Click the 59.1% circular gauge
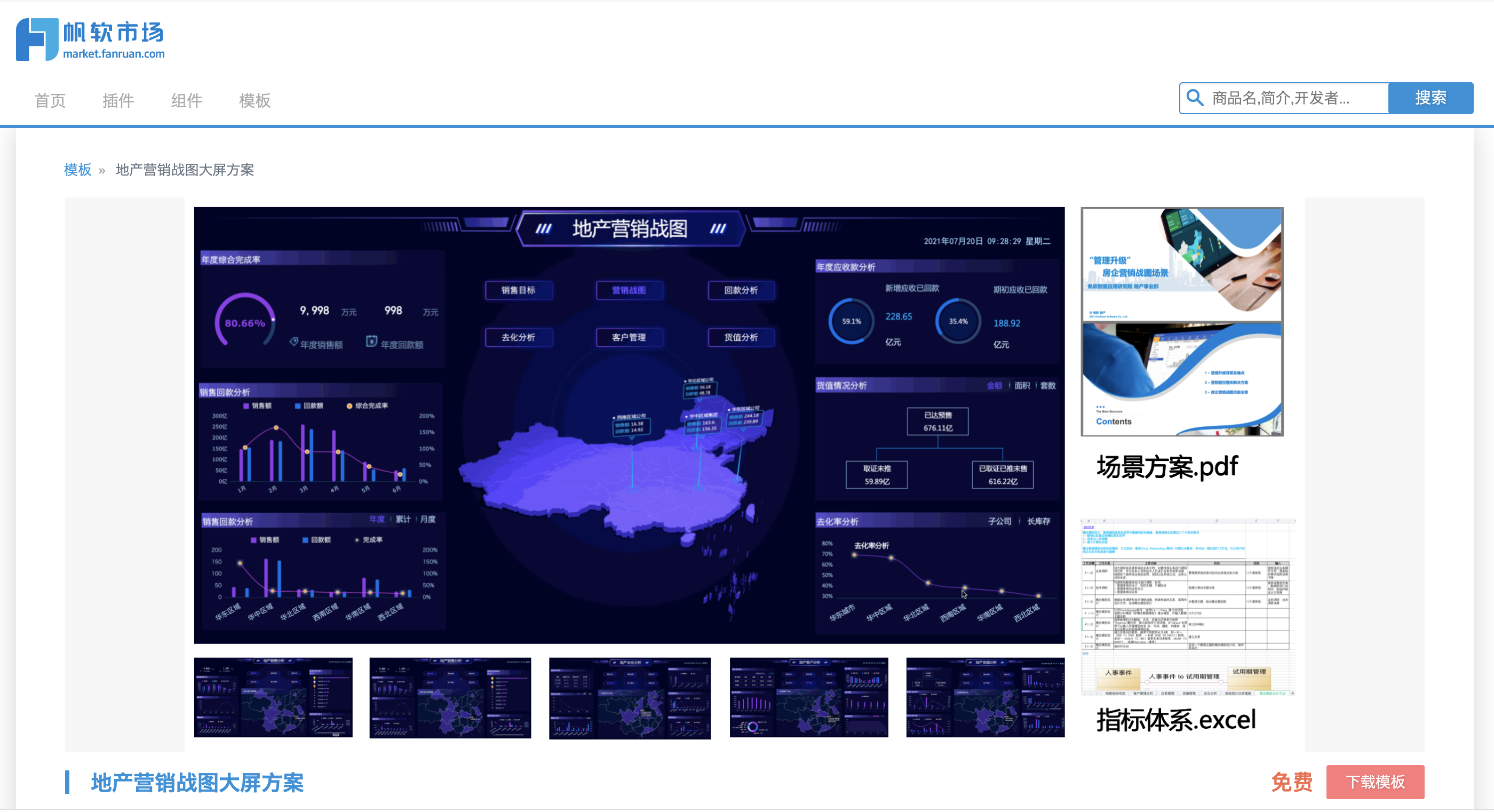 851,321
